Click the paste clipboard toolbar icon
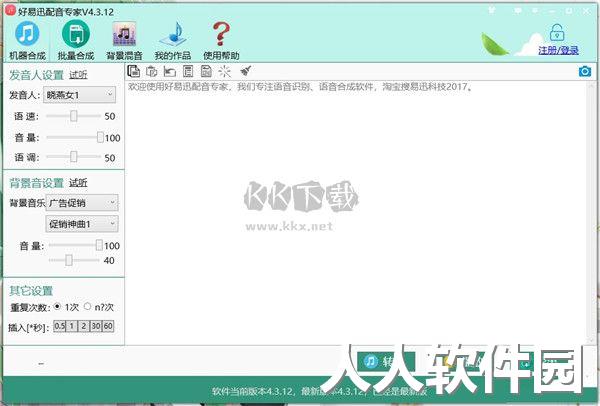The height and width of the screenshot is (406, 600). pos(152,71)
